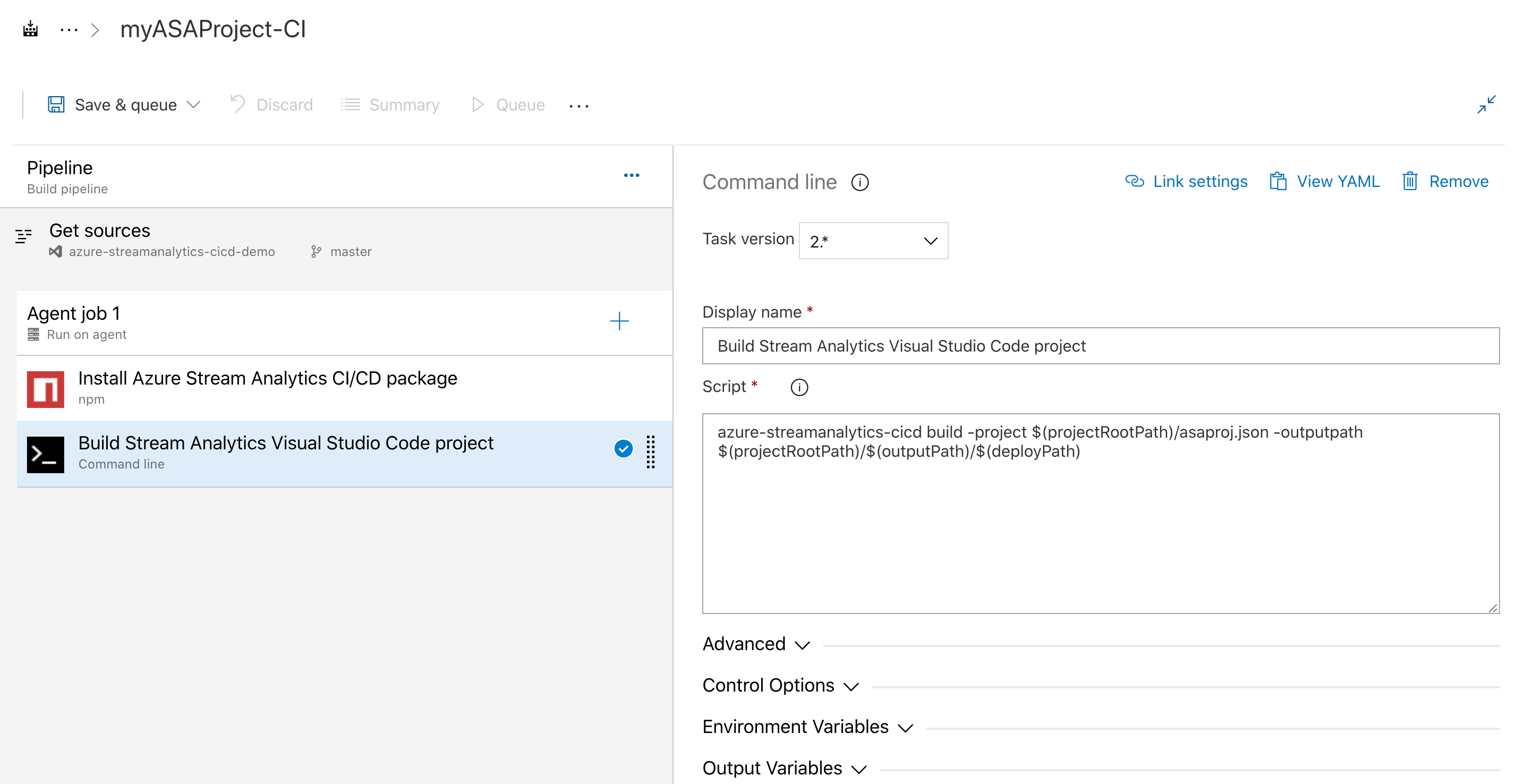The width and height of the screenshot is (1516, 784).
Task: Expand the Advanced section
Action: (x=756, y=643)
